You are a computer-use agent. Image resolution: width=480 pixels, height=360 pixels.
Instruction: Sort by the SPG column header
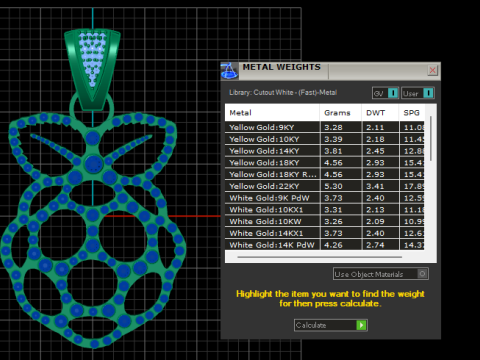coord(412,113)
